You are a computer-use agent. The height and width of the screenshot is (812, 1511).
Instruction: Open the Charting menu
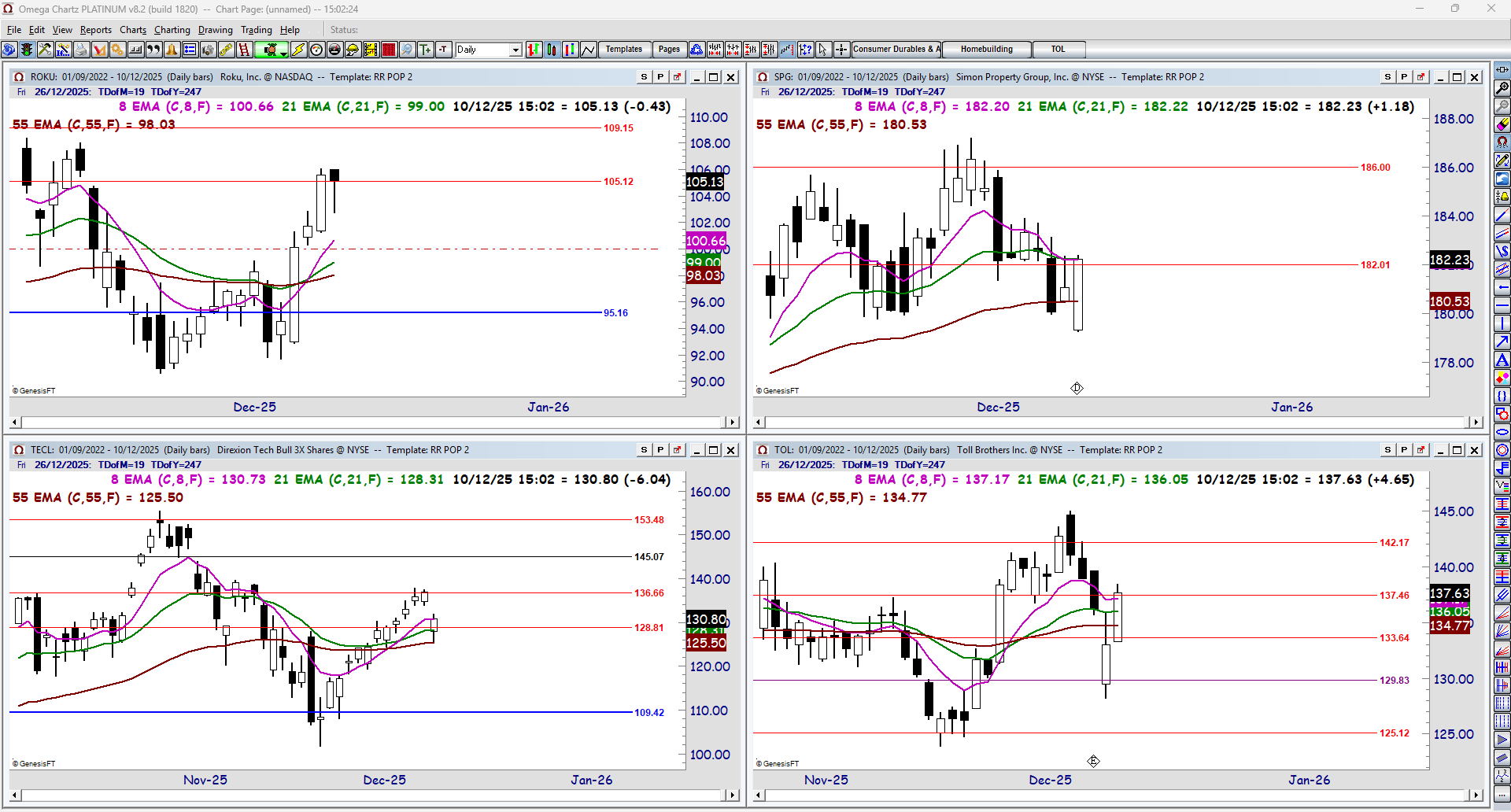[x=172, y=30]
